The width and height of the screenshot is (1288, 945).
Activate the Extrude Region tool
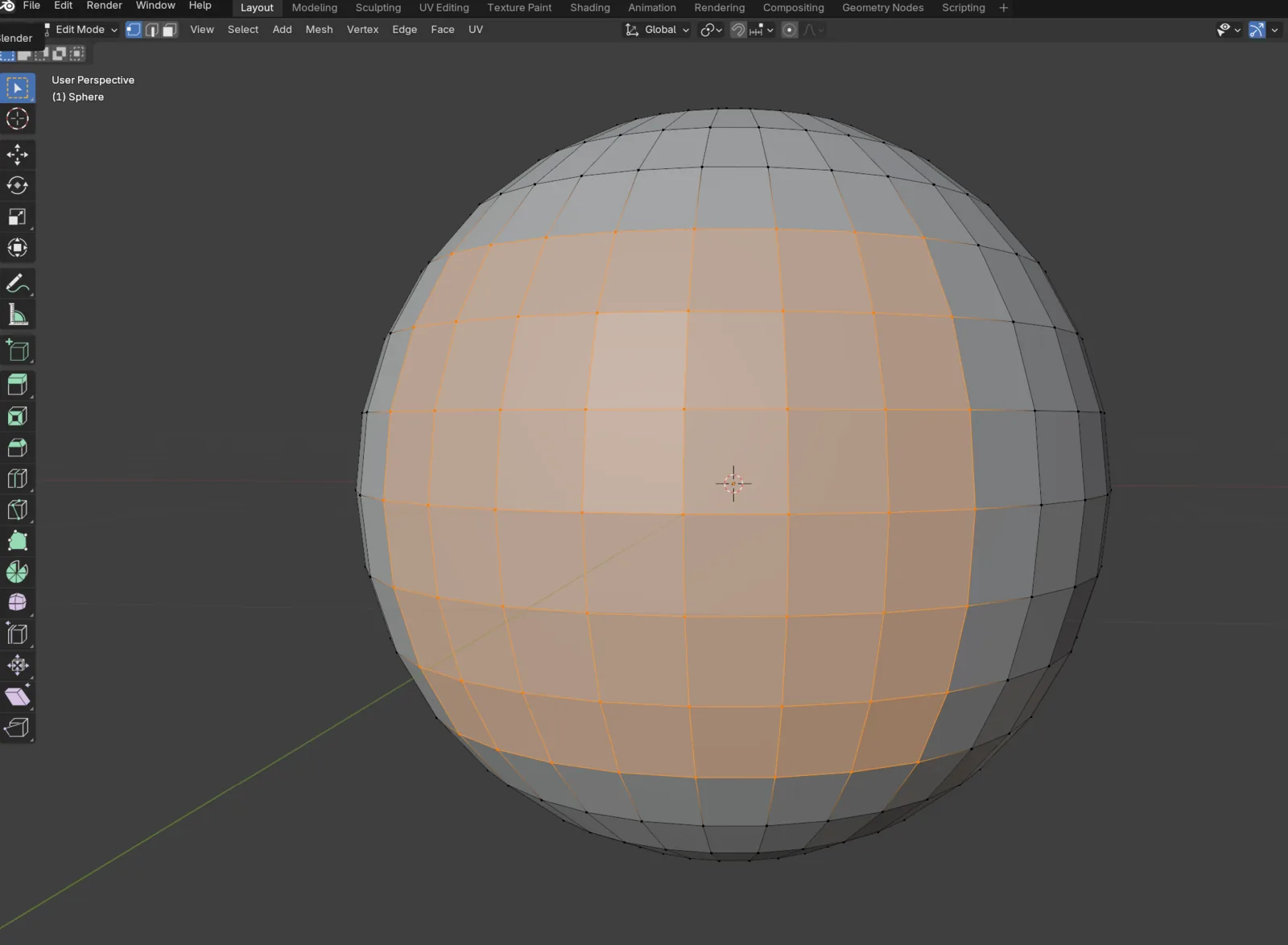[x=17, y=385]
